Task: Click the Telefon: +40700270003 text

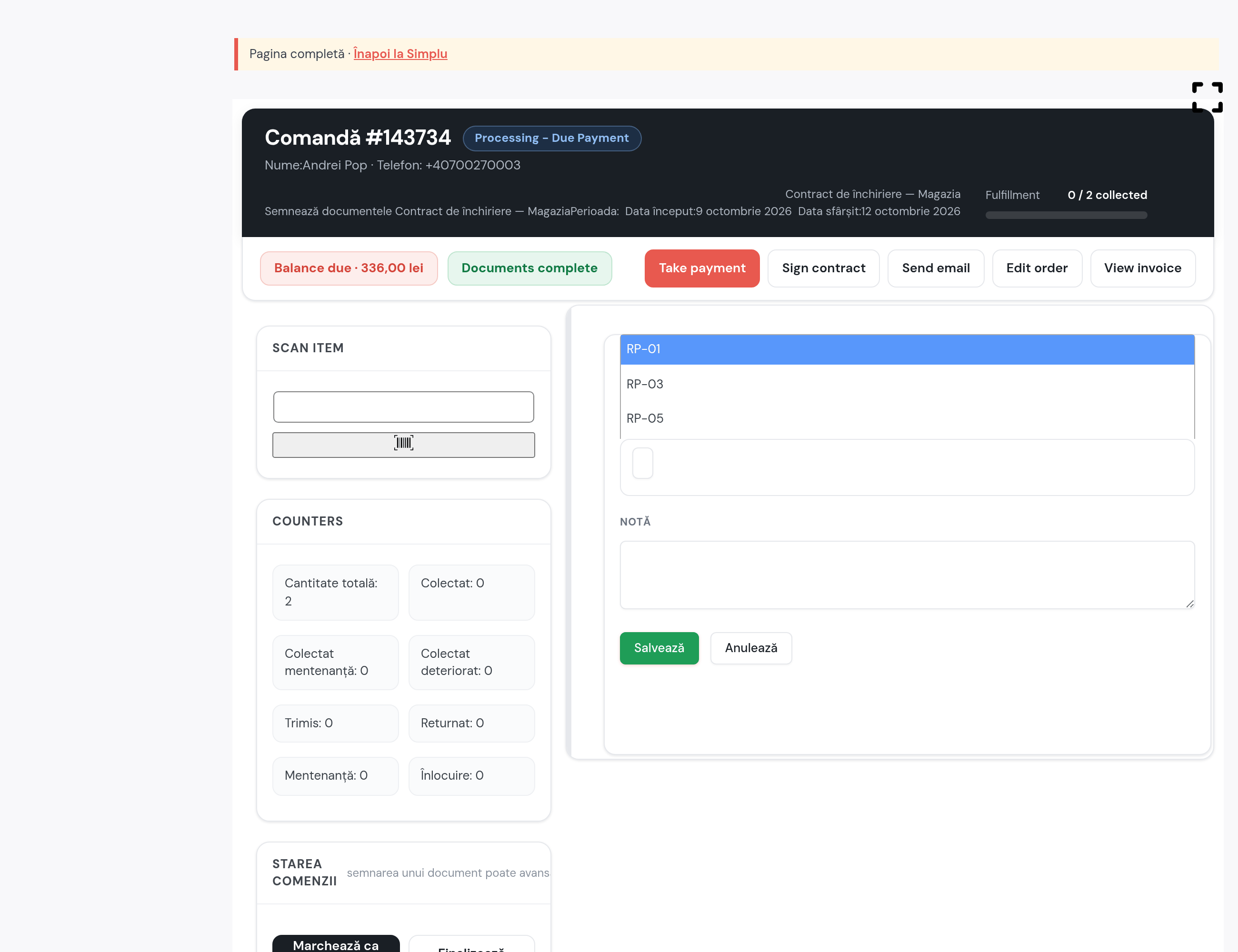Action: pyautogui.click(x=449, y=165)
